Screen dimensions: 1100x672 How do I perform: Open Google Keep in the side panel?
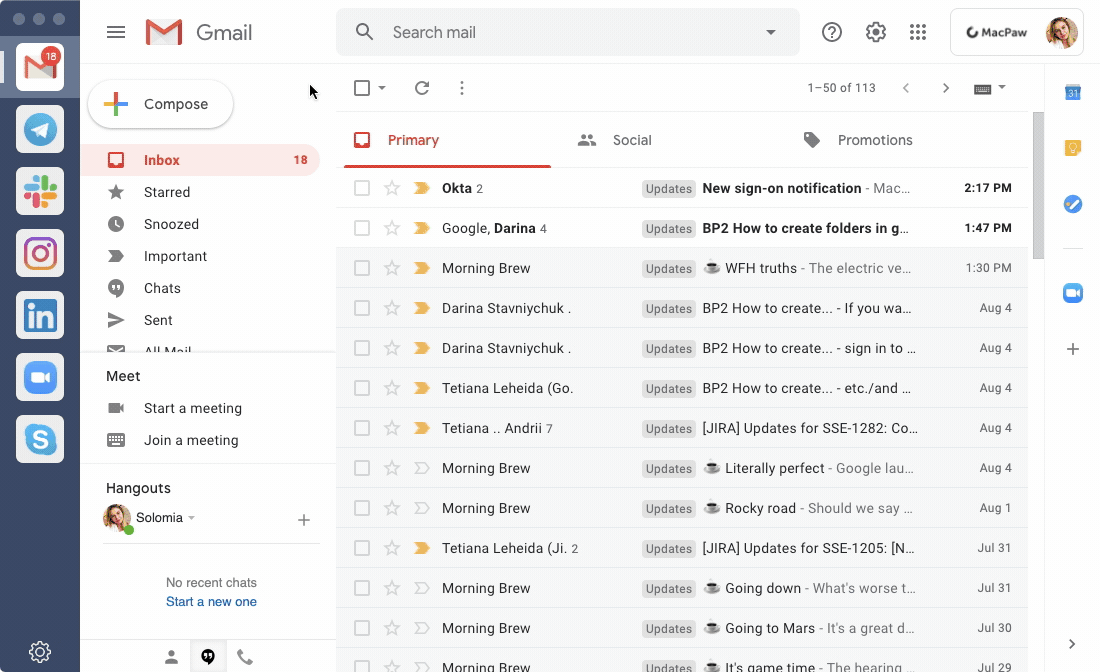tap(1073, 147)
